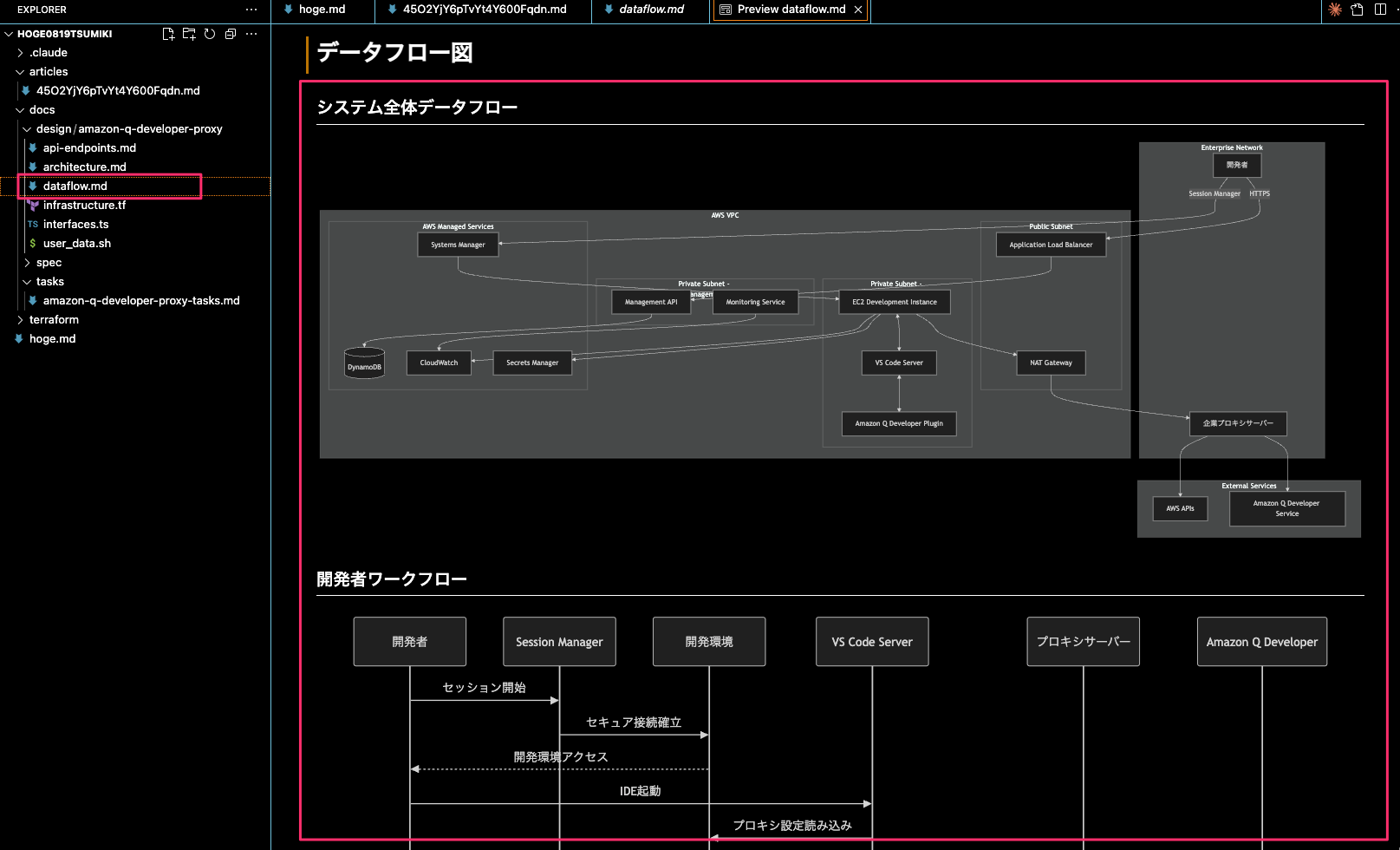Image resolution: width=1400 pixels, height=850 pixels.
Task: Open the interfaces.ts TypeScript file
Action: pos(76,225)
